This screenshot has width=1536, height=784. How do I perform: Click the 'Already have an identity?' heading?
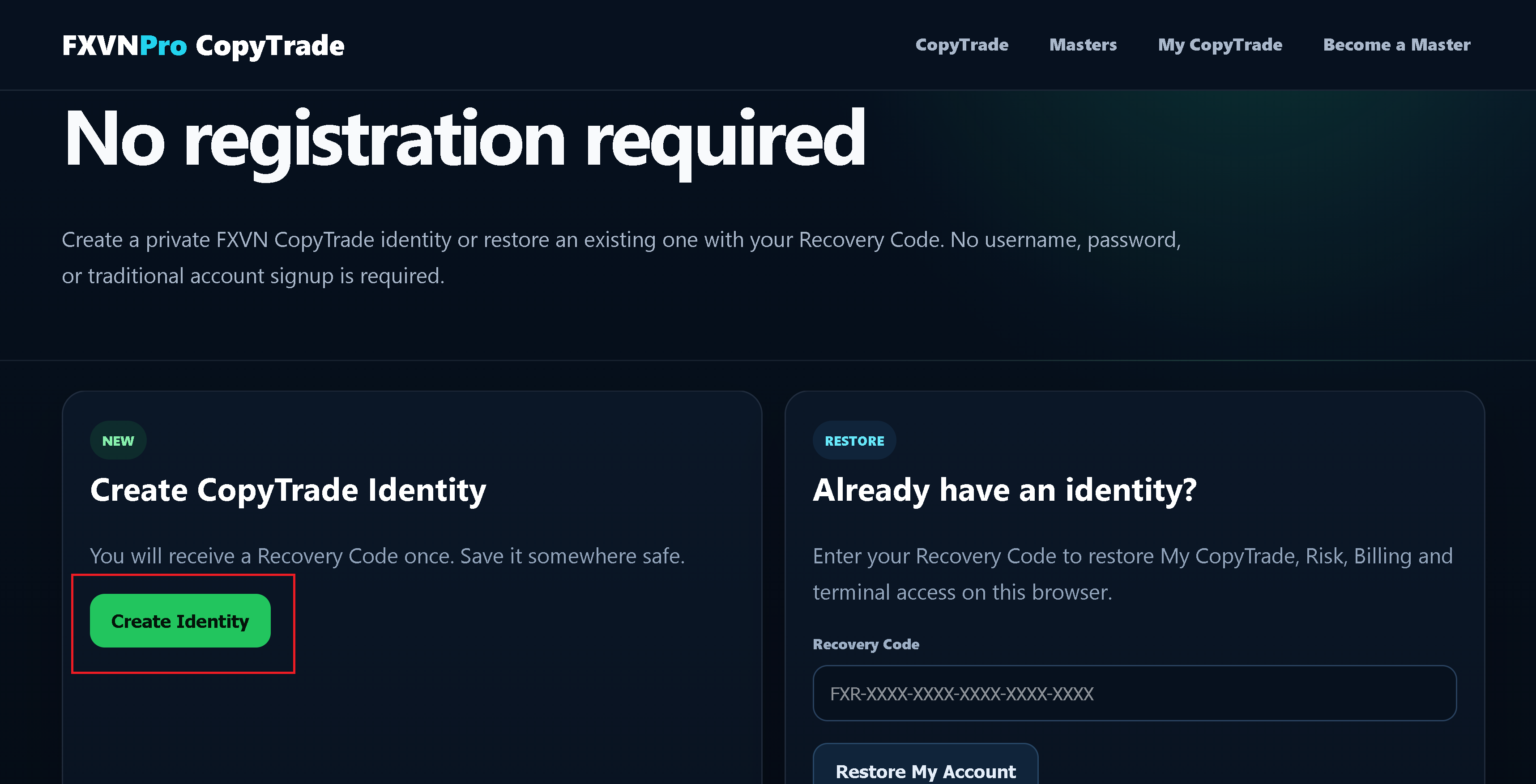(1005, 490)
